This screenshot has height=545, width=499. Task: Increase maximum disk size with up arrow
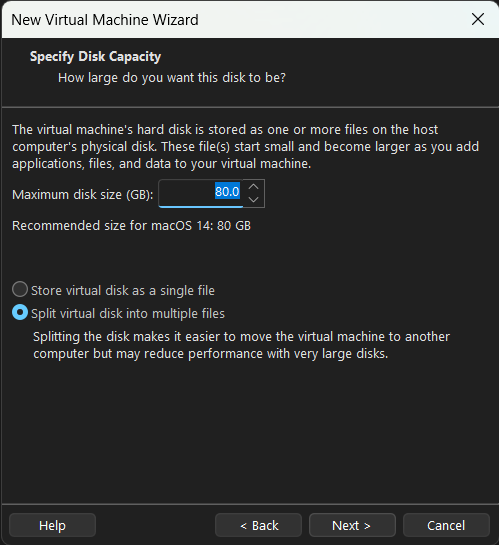(x=254, y=187)
